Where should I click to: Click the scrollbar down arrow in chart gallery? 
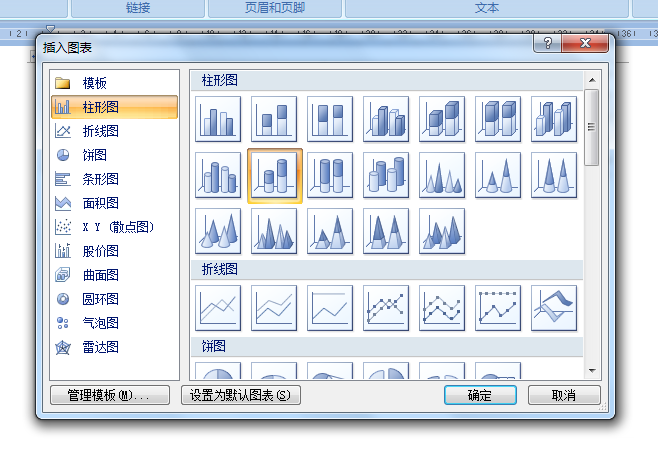pyautogui.click(x=592, y=371)
